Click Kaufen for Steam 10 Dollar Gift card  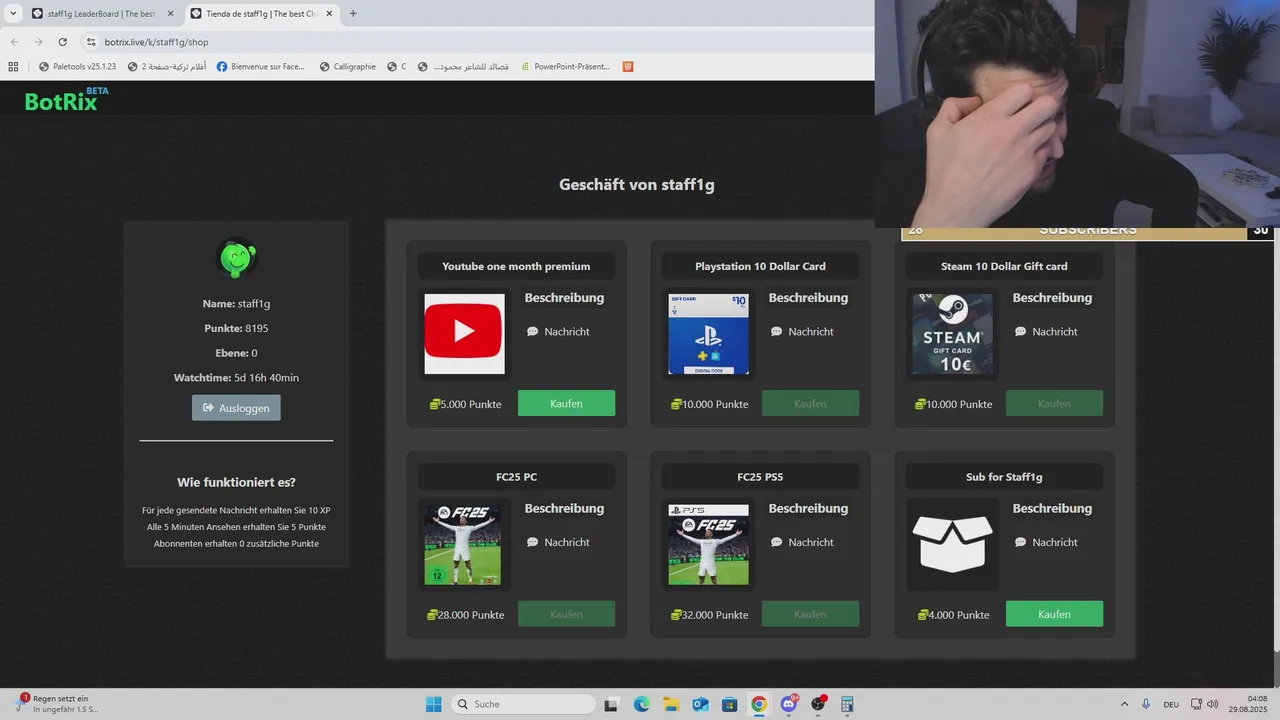pyautogui.click(x=1054, y=403)
